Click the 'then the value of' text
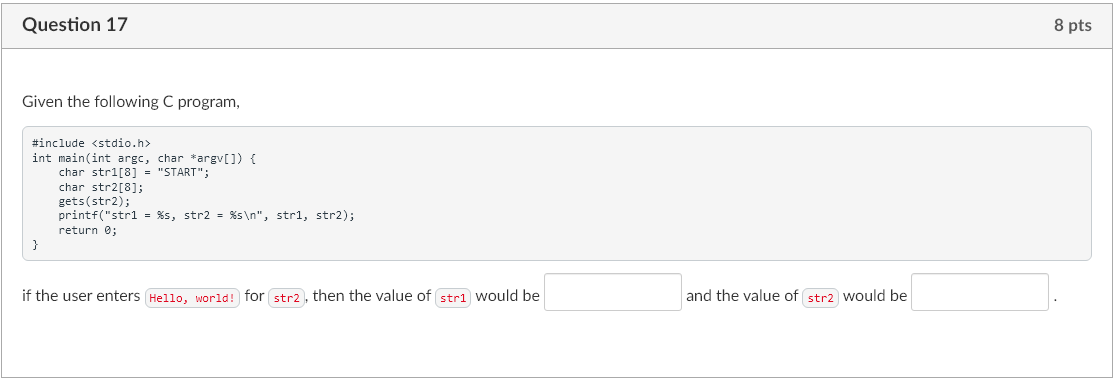1114x381 pixels. pyautogui.click(x=372, y=296)
